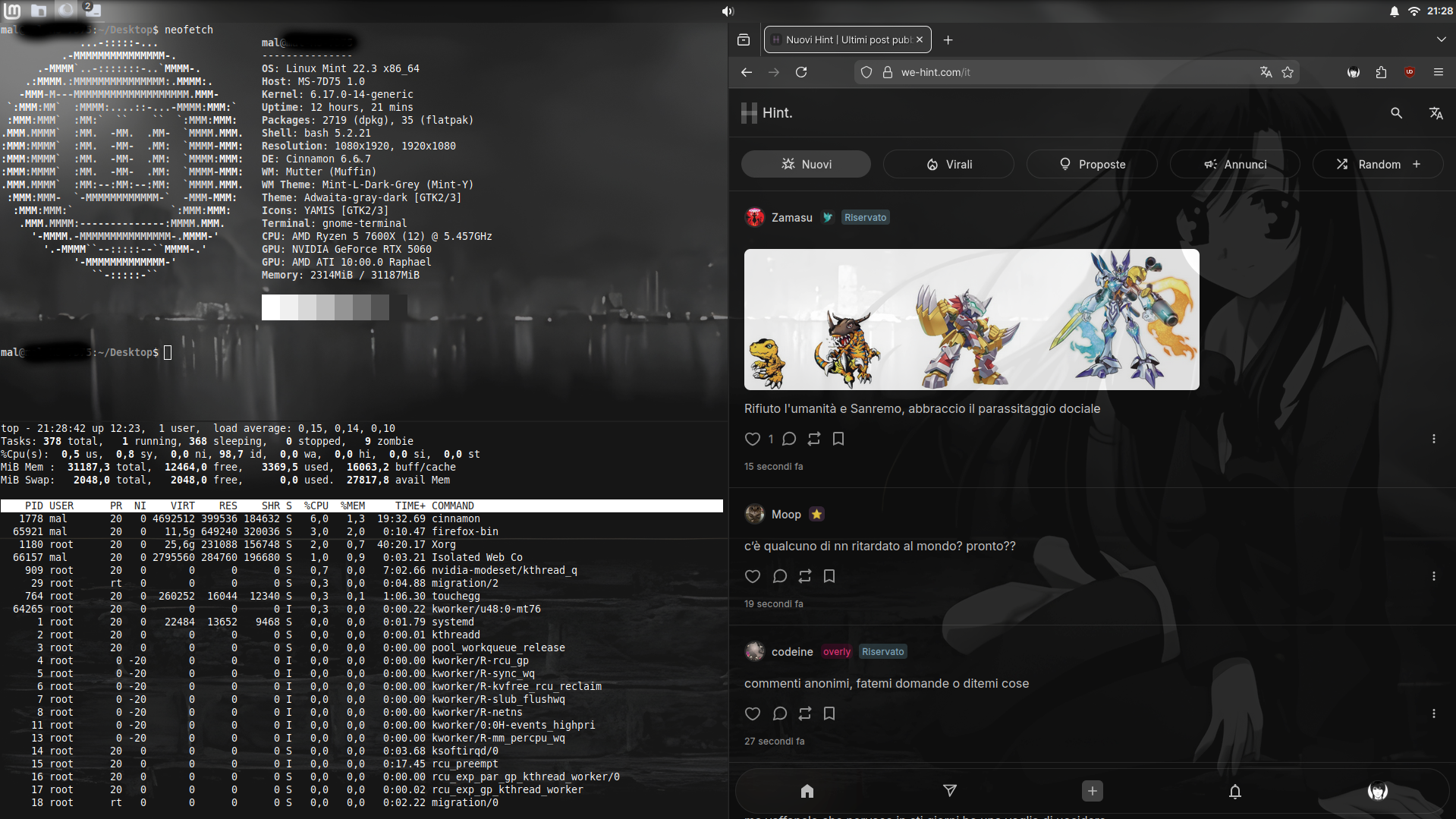Click the home icon in bottom navigation
Screen dimensions: 1456x819
pyautogui.click(x=807, y=791)
